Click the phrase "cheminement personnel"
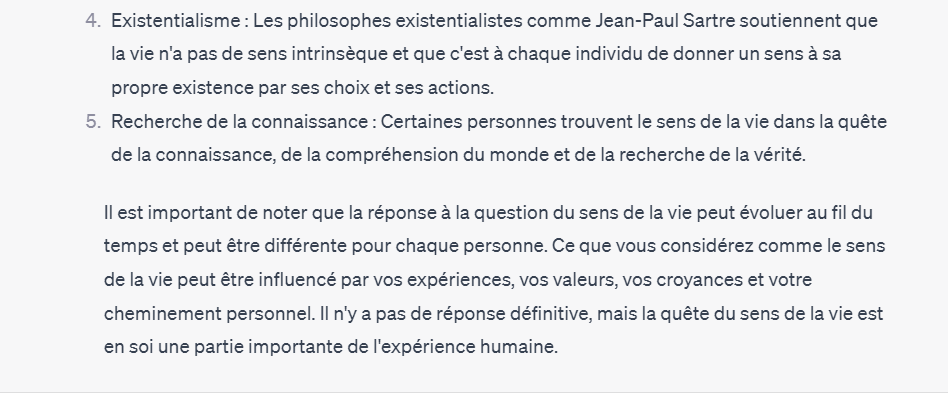The image size is (948, 404). coord(207,314)
